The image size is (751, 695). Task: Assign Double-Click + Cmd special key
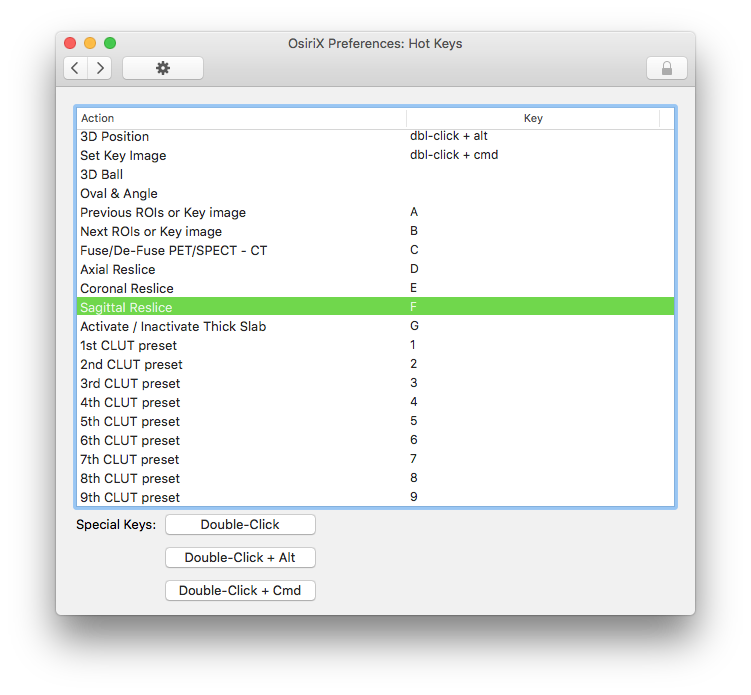pyautogui.click(x=240, y=591)
